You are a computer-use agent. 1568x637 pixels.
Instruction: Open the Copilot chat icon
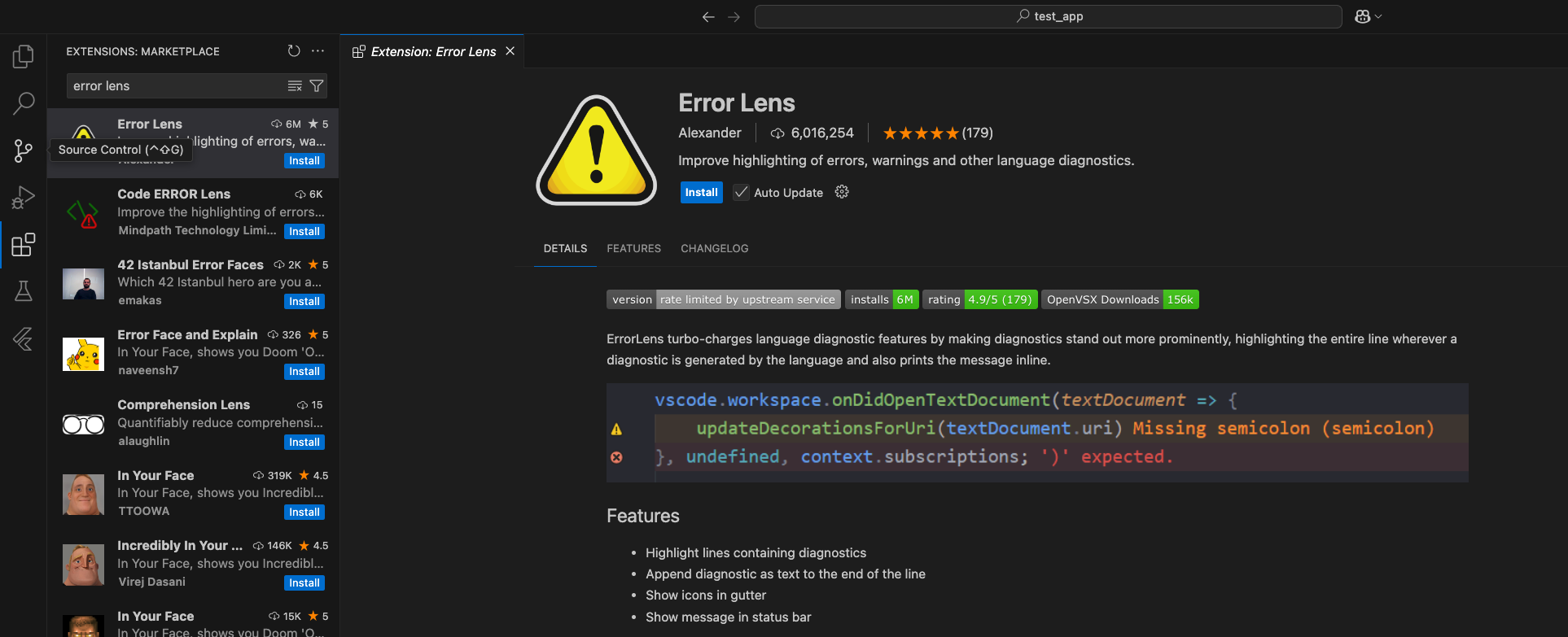click(1362, 16)
